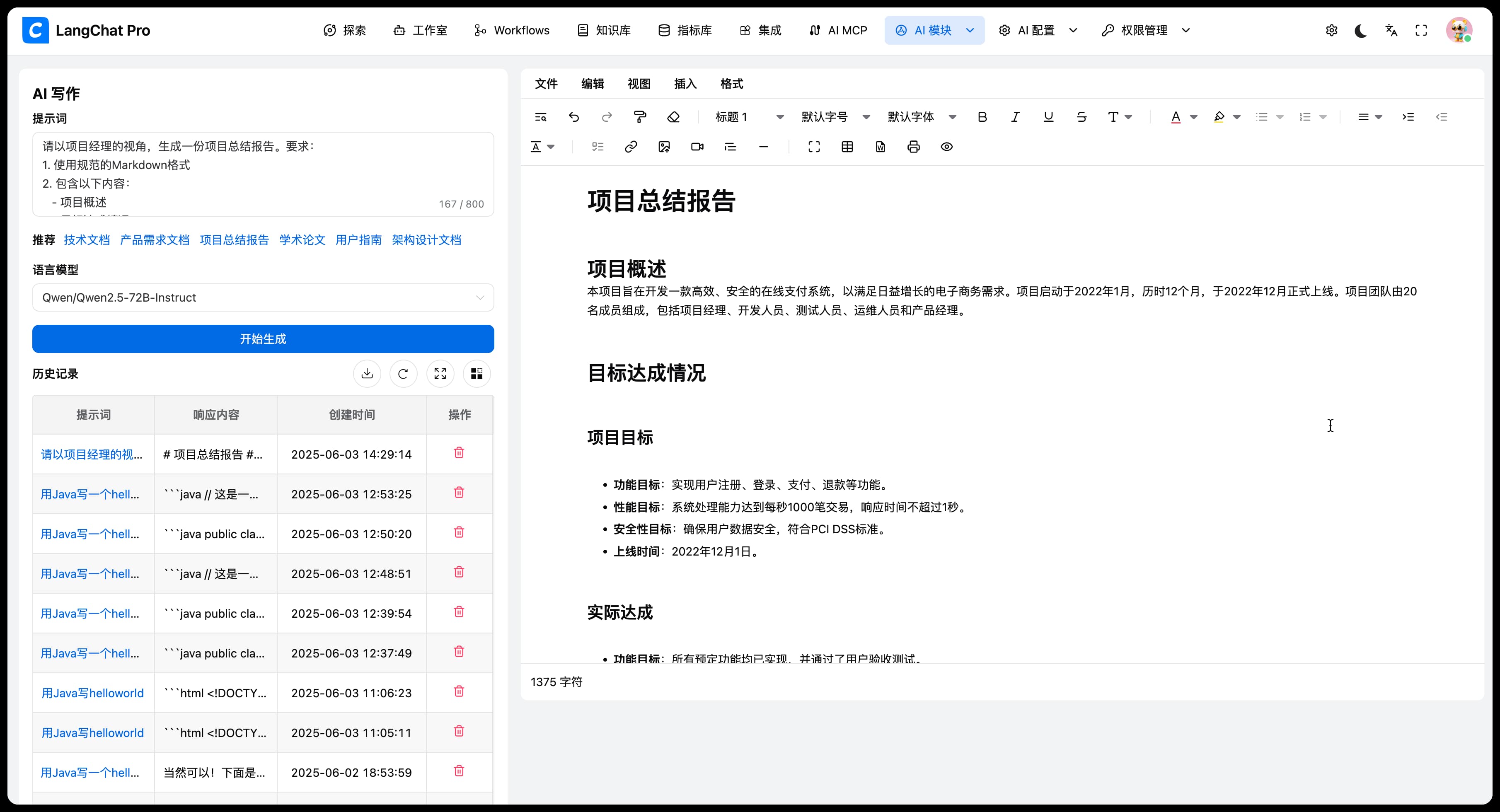
Task: Download the history records
Action: (367, 374)
